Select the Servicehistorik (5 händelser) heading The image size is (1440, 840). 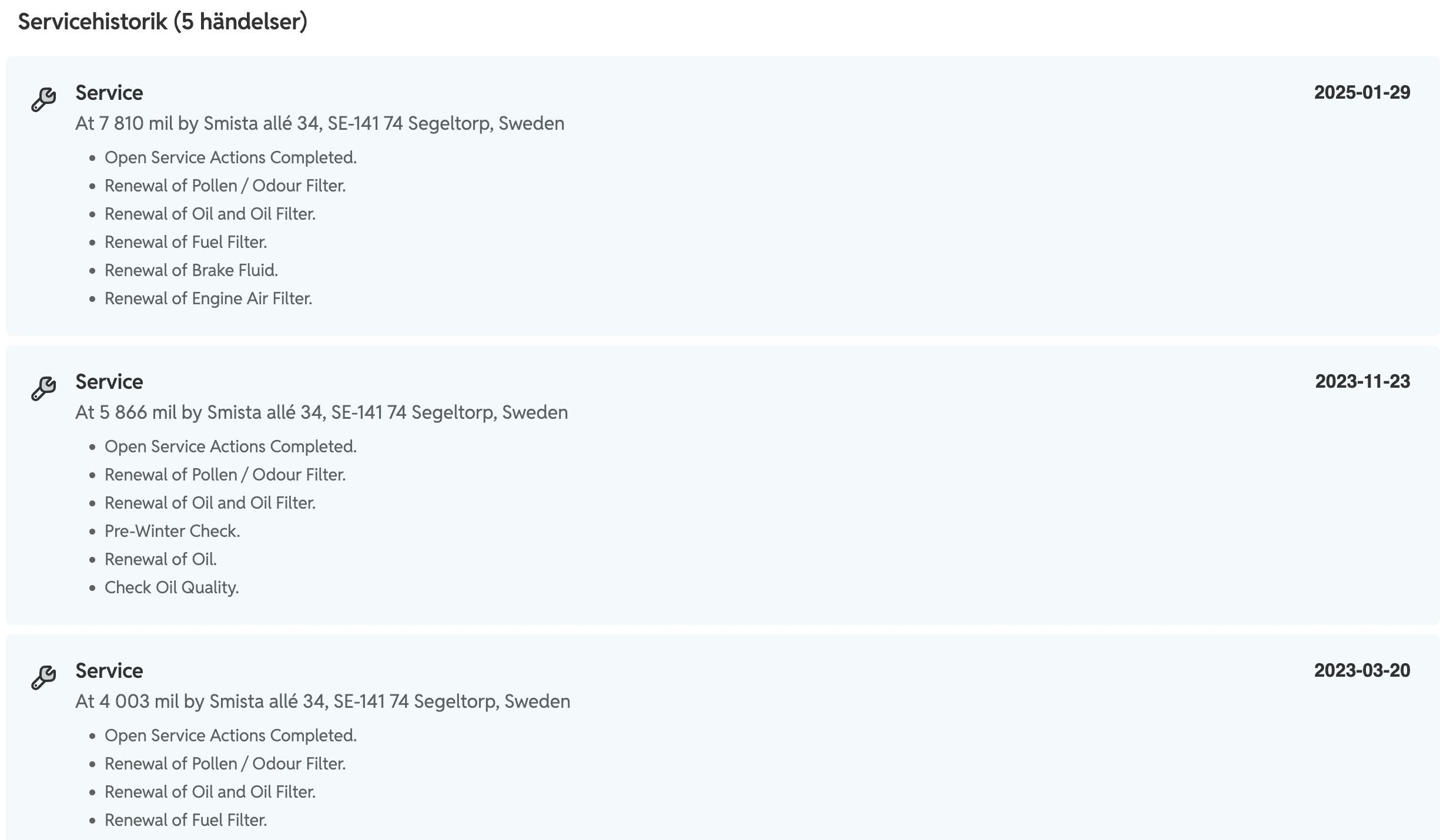coord(163,22)
